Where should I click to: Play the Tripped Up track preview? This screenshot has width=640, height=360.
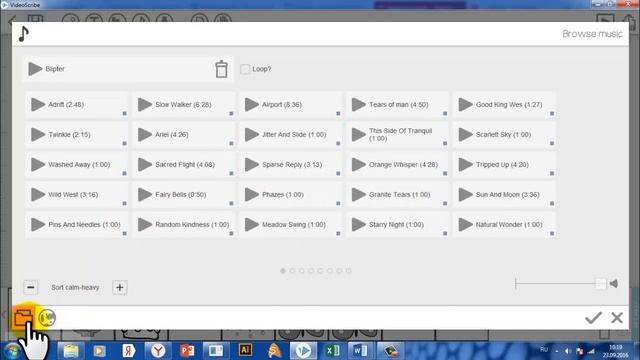coord(466,164)
